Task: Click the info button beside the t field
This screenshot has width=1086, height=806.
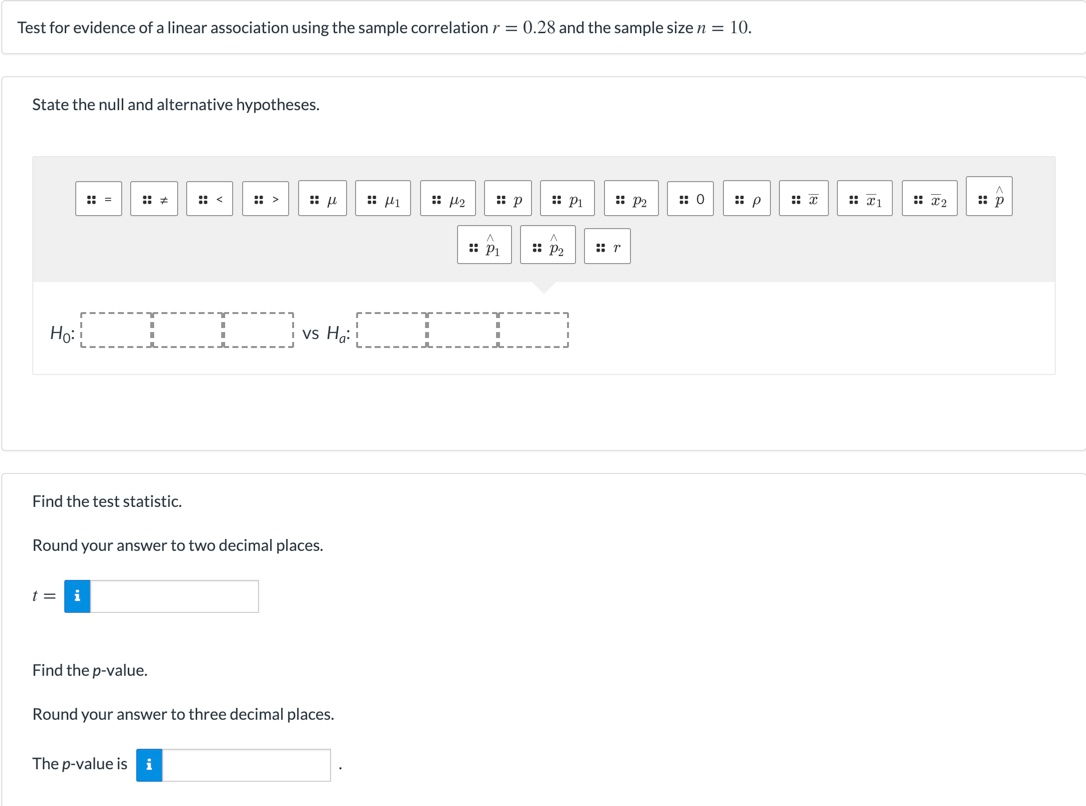Action: 76,596
